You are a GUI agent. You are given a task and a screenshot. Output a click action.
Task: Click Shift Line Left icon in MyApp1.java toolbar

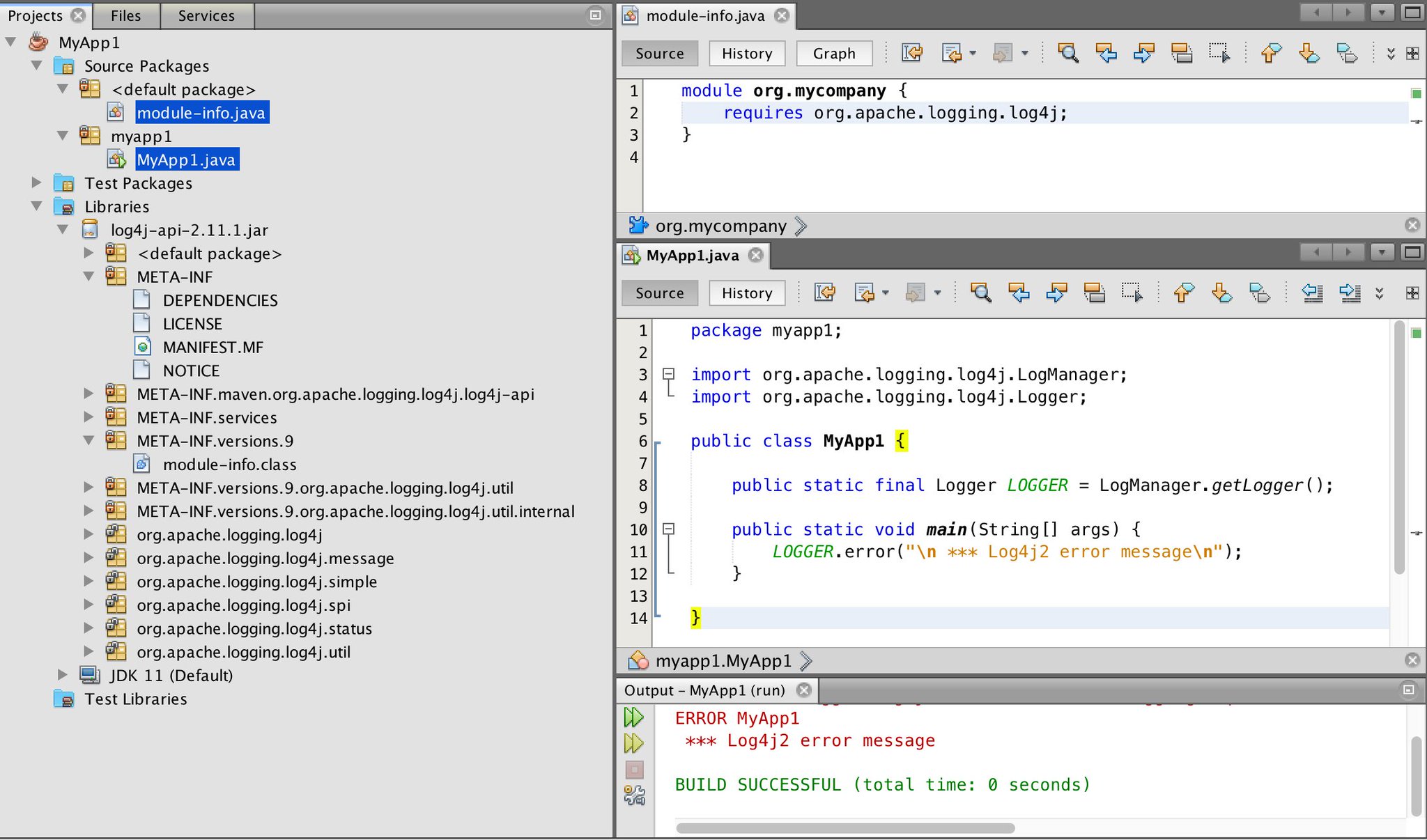[1312, 293]
